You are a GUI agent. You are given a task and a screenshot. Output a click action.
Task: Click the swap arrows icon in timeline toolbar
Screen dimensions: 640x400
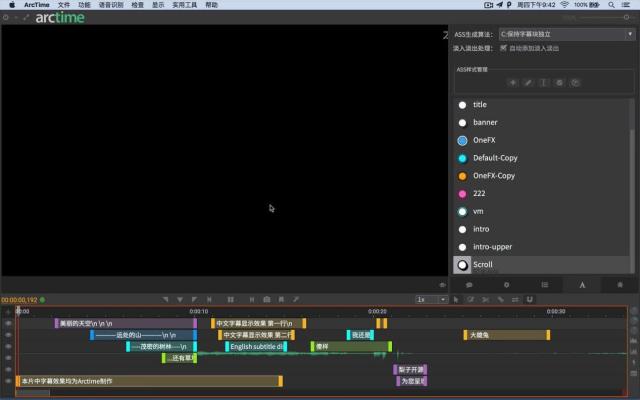(515, 300)
